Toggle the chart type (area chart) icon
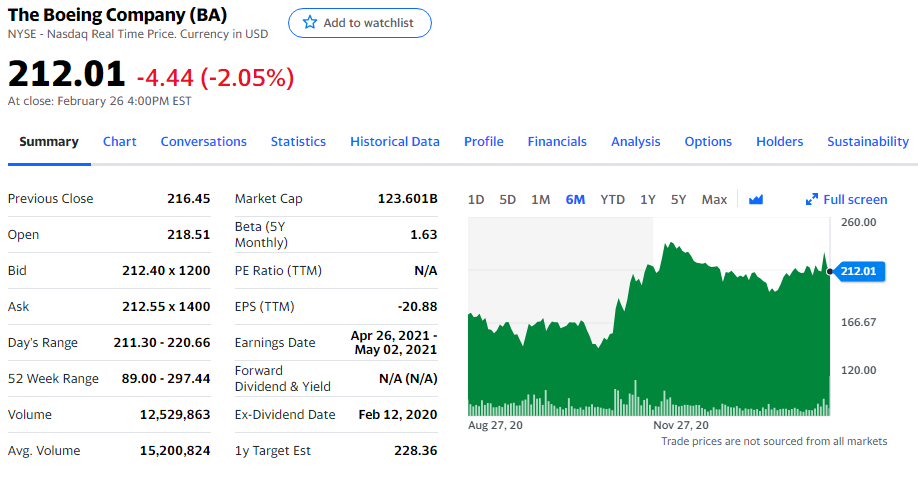Viewport: 918px width, 497px height. click(756, 200)
